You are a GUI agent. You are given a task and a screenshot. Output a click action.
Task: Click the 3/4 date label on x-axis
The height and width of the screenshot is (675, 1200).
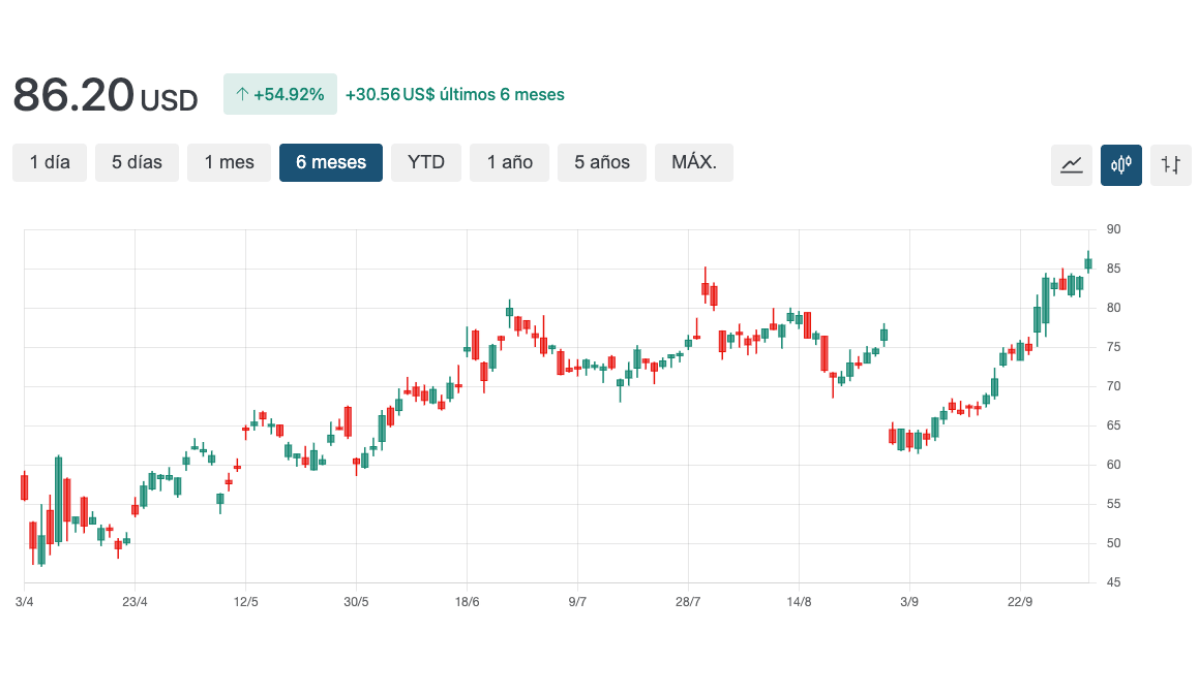point(24,601)
